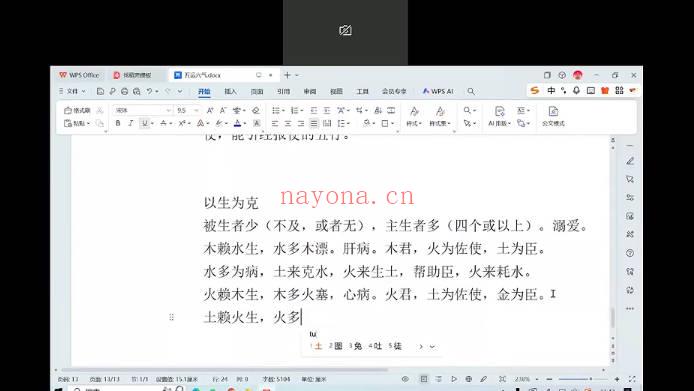Click the Undo arrow icon
Screen dimensions: 694x391
coord(150,91)
